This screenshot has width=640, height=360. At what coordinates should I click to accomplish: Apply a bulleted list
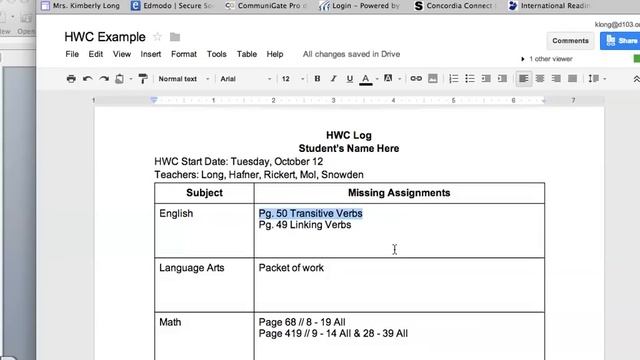470,79
